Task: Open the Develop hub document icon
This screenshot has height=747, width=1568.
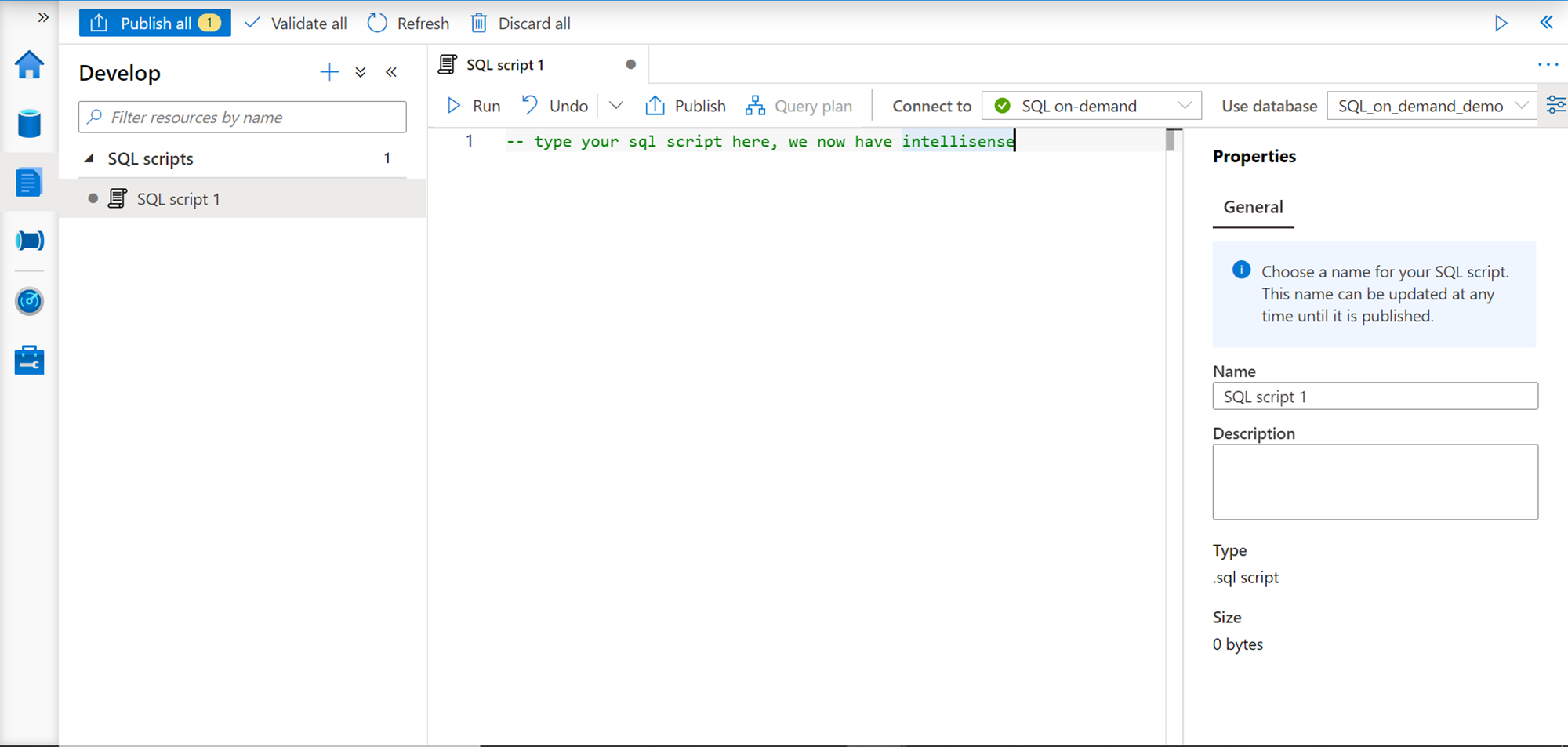Action: (29, 183)
